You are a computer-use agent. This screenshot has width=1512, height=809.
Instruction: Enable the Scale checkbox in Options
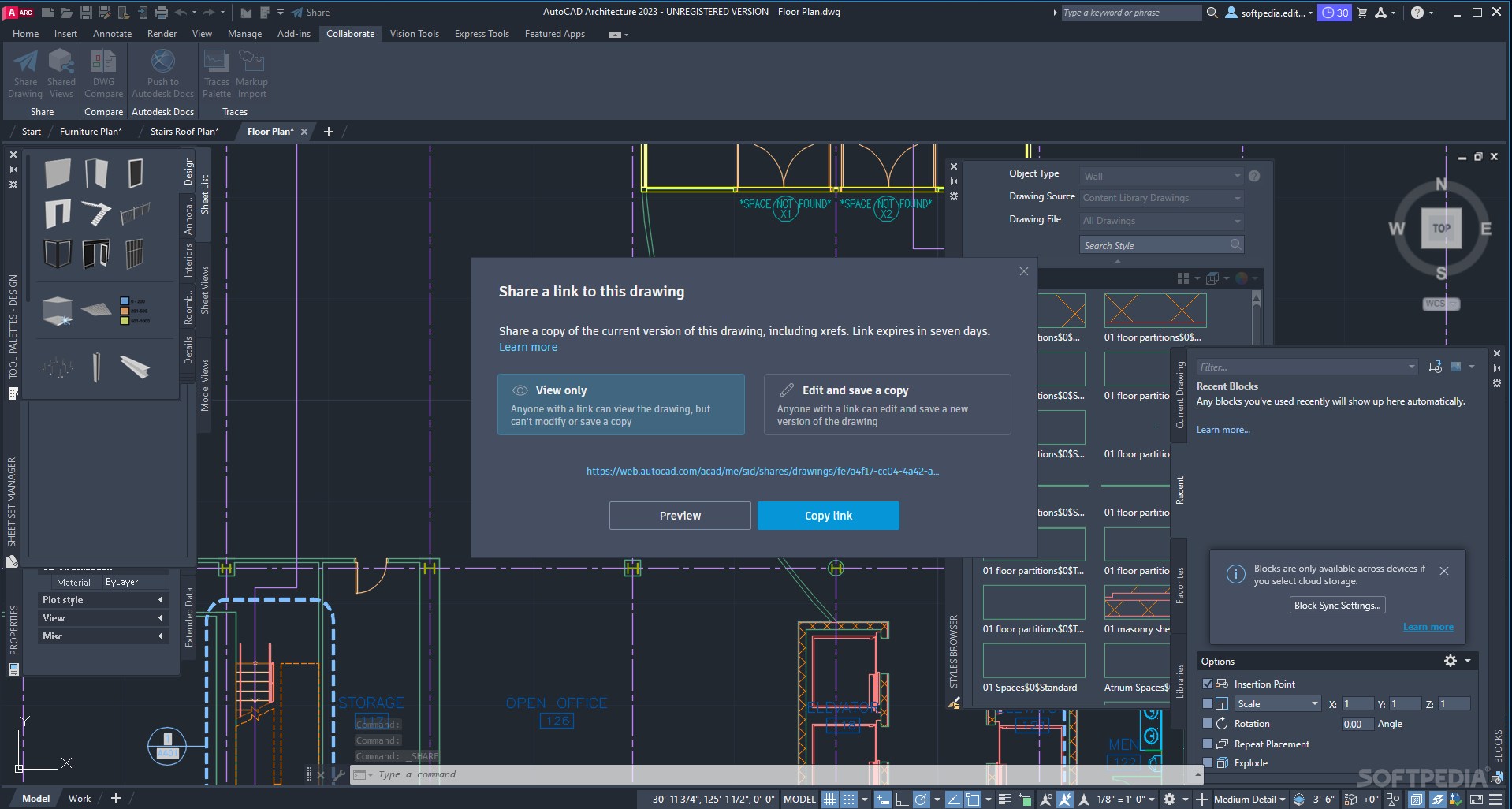[1207, 703]
